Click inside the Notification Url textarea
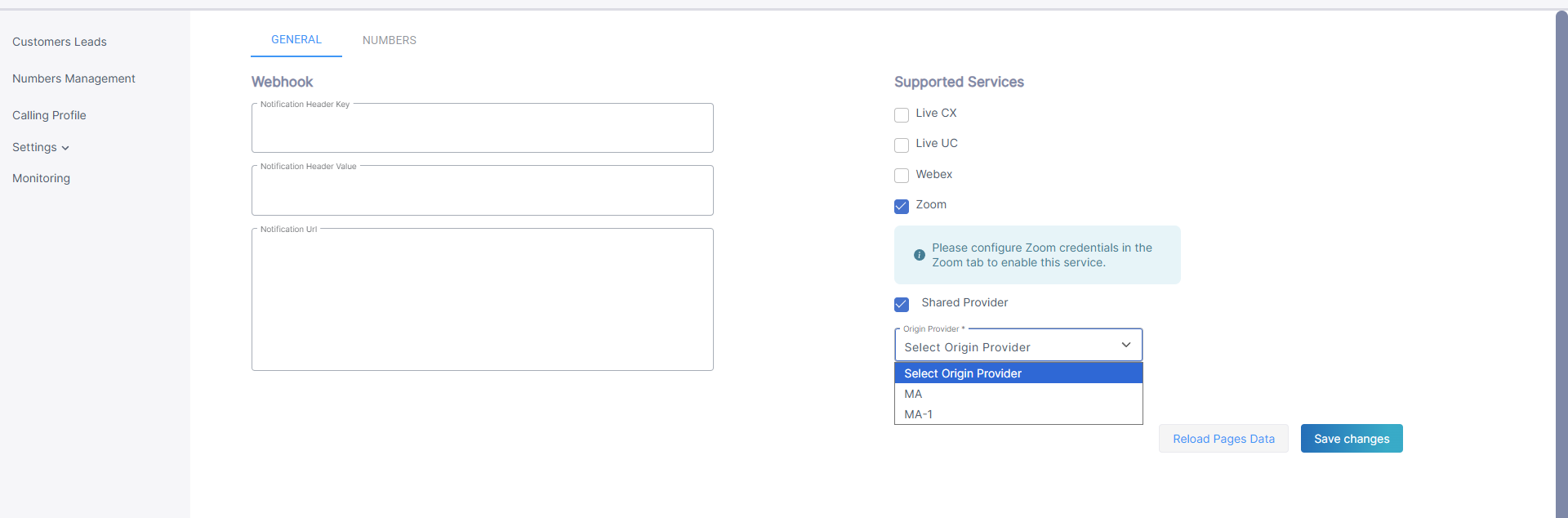1568x518 pixels. 482,301
